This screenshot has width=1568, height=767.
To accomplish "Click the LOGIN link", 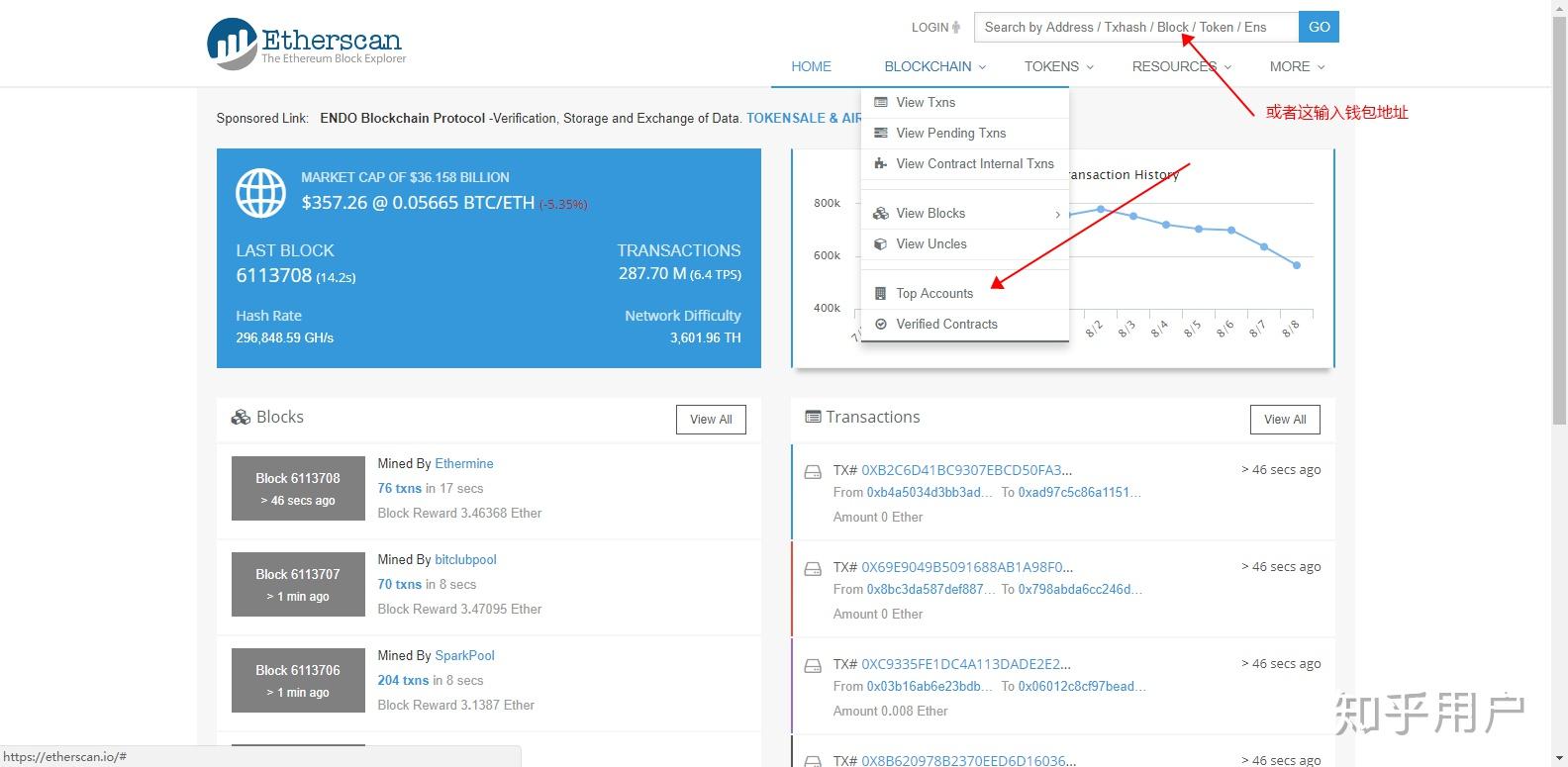I will click(x=930, y=27).
